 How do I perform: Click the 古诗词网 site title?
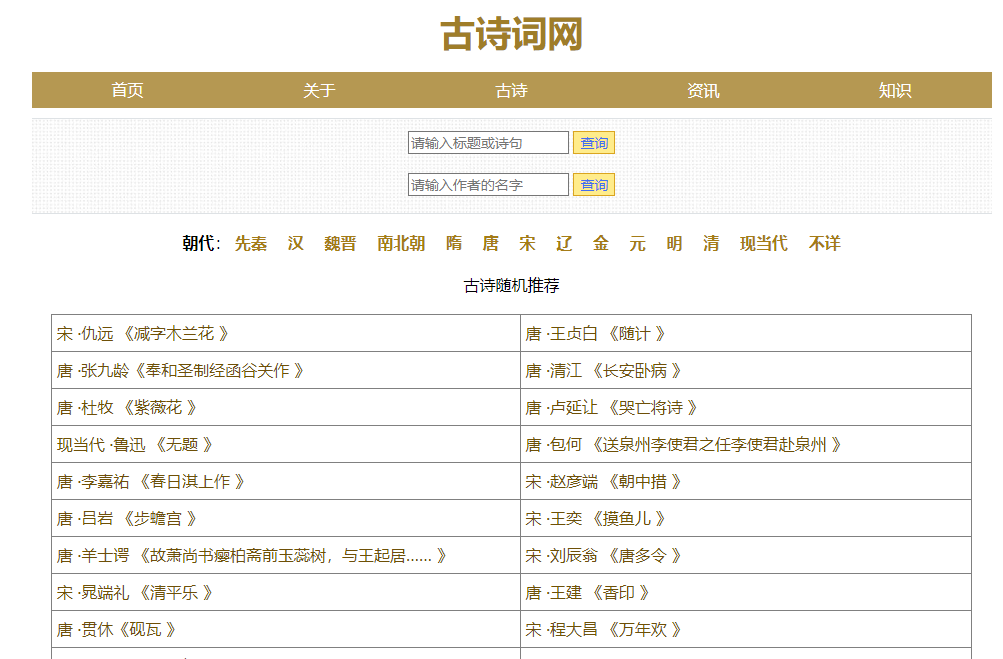point(511,35)
